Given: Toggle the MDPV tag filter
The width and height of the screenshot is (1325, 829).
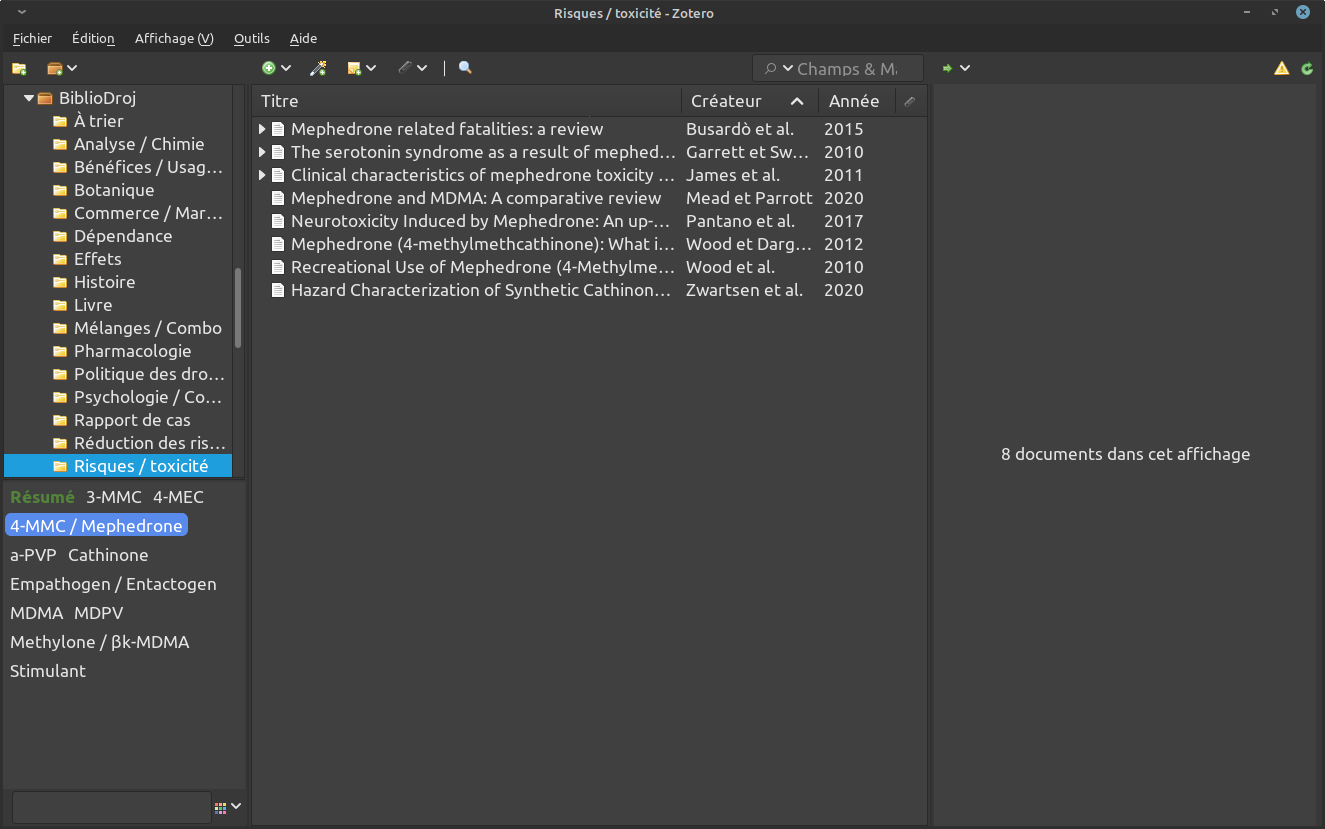Looking at the screenshot, I should pyautogui.click(x=99, y=613).
